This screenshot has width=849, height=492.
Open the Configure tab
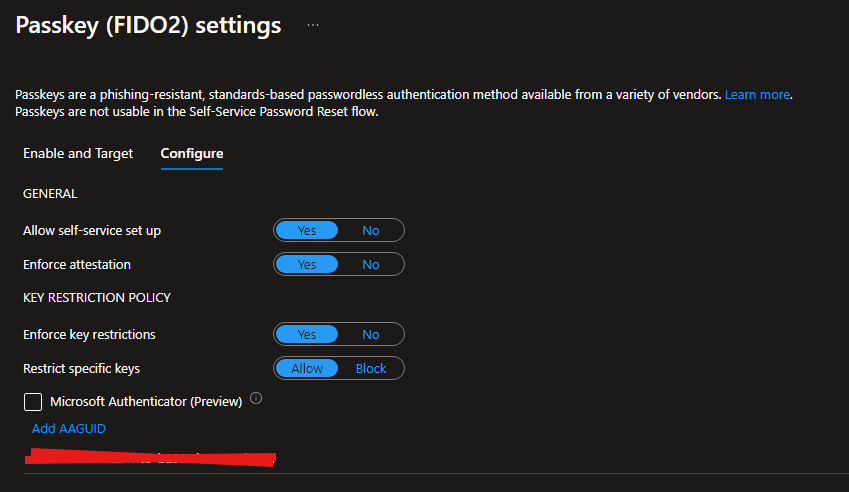point(192,154)
